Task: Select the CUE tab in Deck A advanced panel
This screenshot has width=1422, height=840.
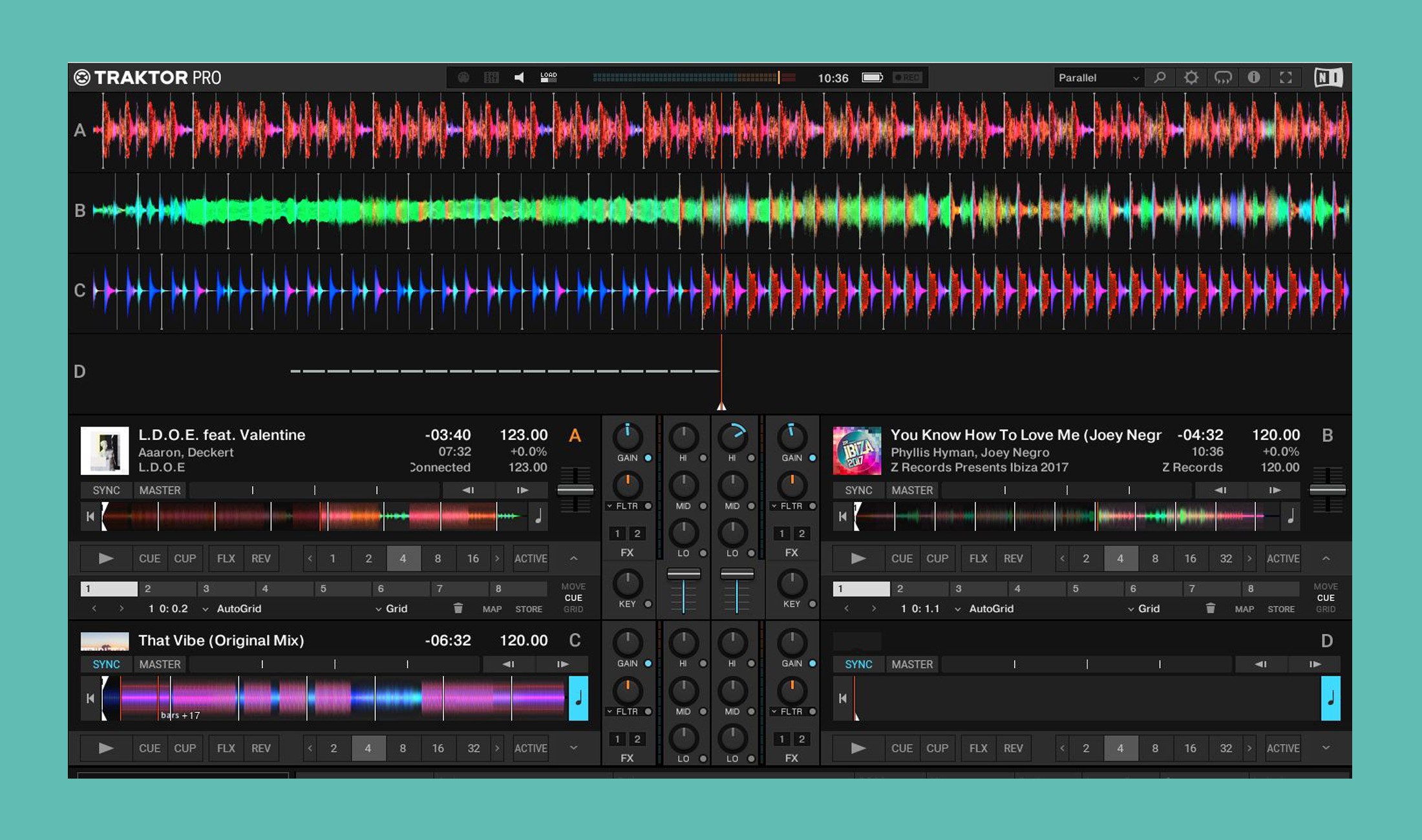Action: point(573,598)
